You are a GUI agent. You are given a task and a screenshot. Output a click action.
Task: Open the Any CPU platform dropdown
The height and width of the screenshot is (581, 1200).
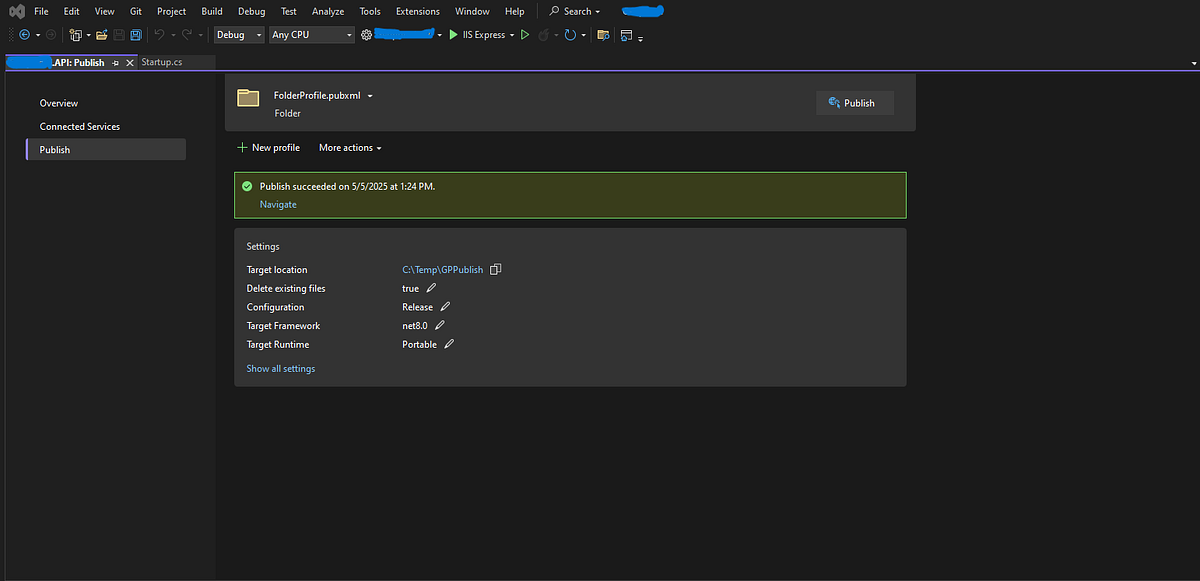tap(312, 35)
